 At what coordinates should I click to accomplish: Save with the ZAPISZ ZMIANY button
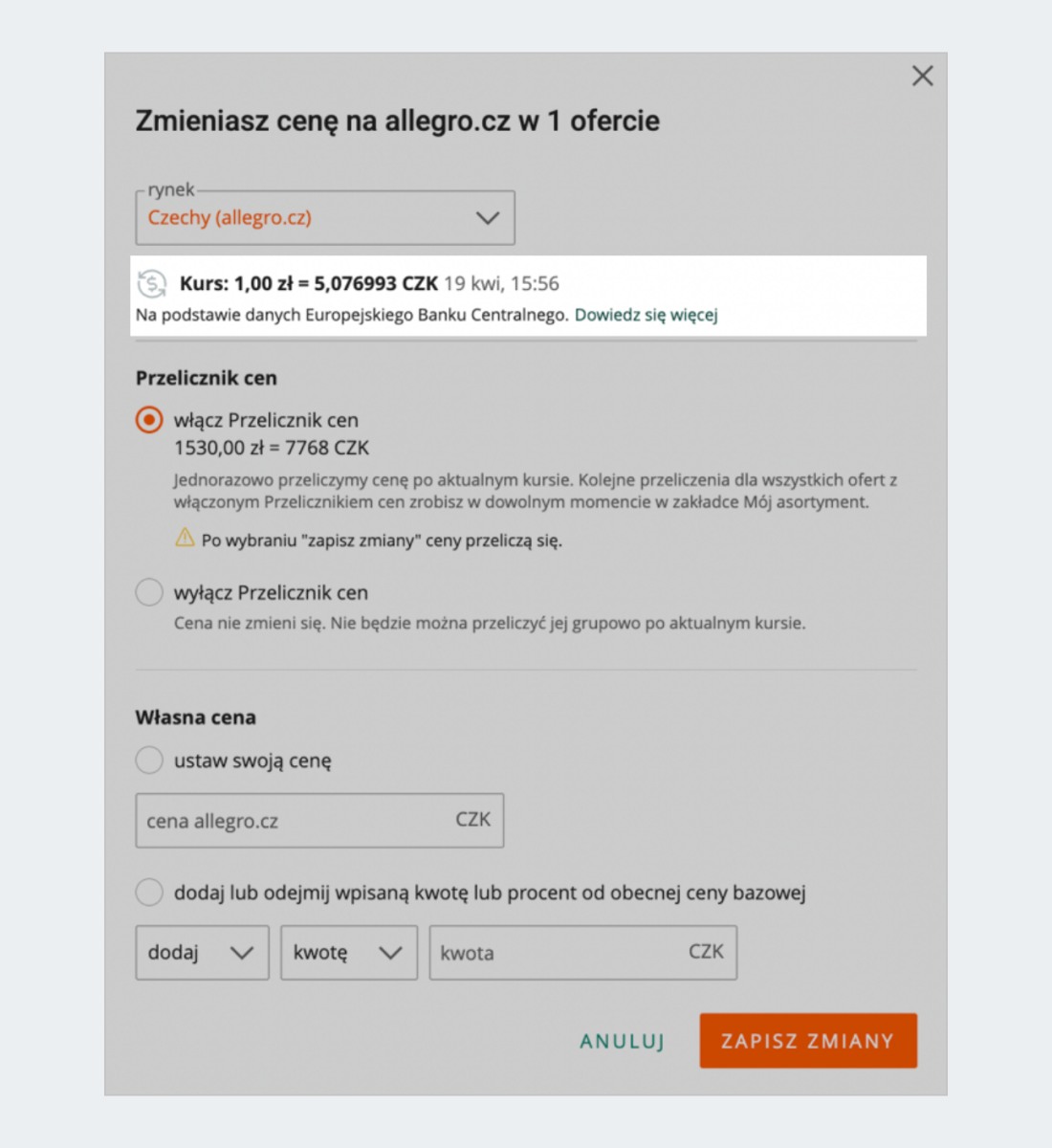[807, 1041]
